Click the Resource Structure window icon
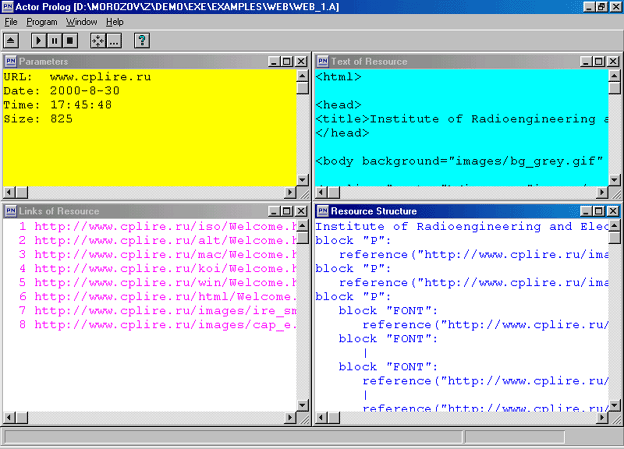Viewport: 624px width, 449px height. 323,211
